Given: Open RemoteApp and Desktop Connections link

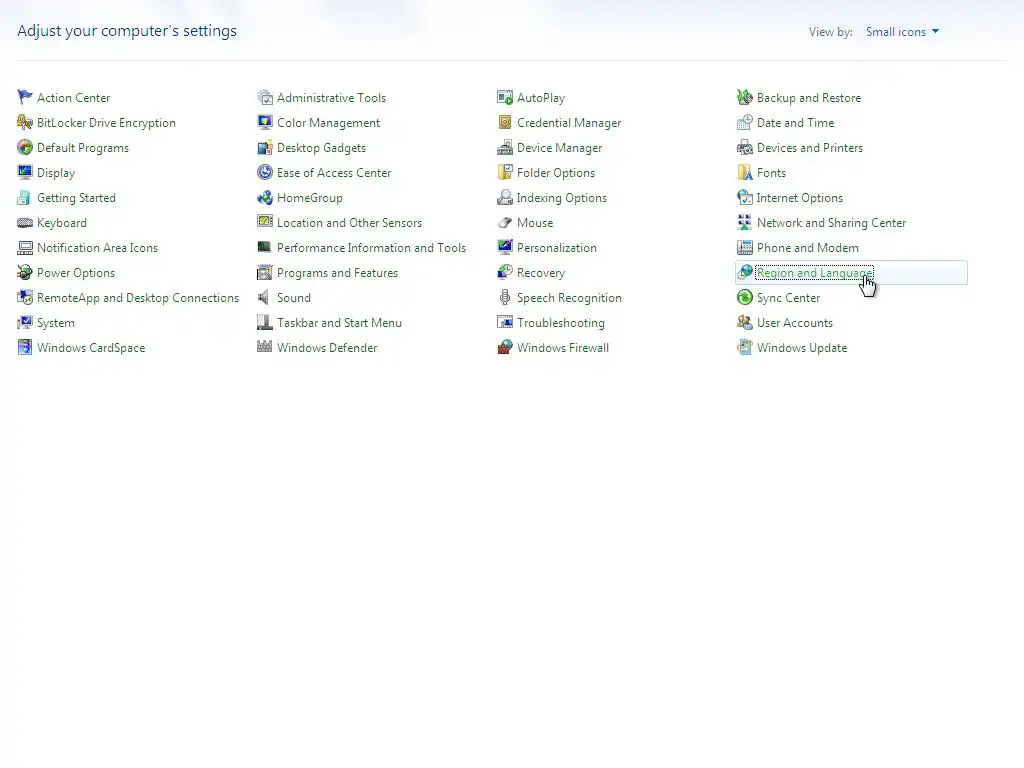Looking at the screenshot, I should [x=138, y=298].
